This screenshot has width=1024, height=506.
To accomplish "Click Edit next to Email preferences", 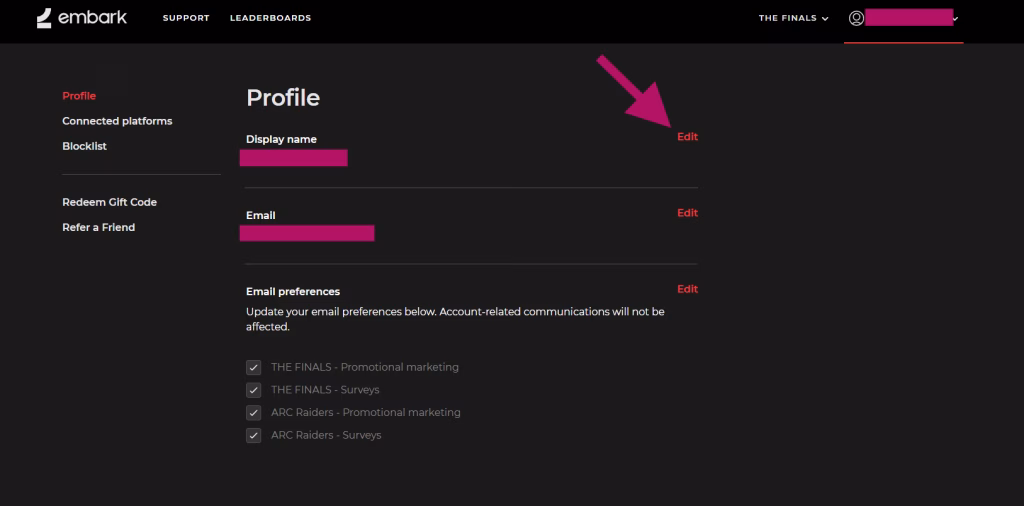I will click(687, 289).
